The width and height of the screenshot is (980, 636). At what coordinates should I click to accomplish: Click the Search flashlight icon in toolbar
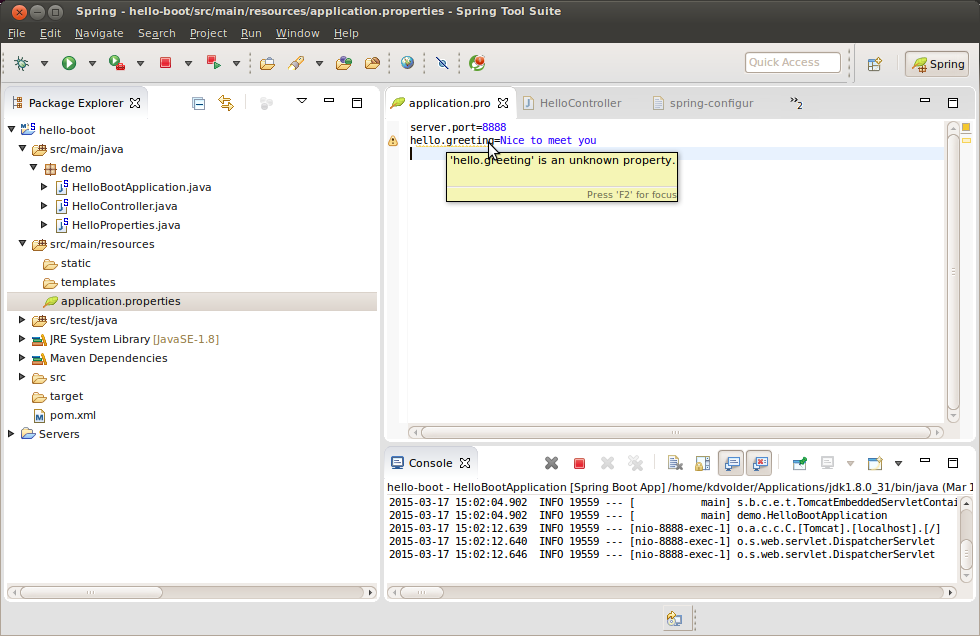tap(296, 63)
